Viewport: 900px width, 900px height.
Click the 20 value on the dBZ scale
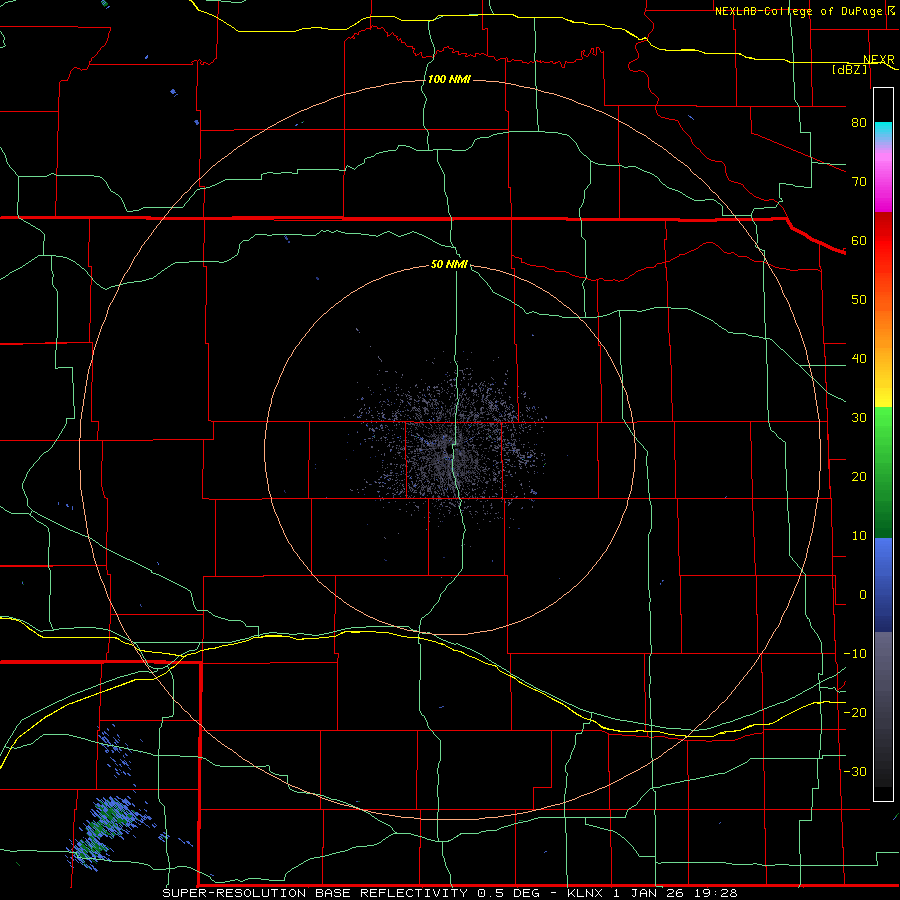[859, 477]
